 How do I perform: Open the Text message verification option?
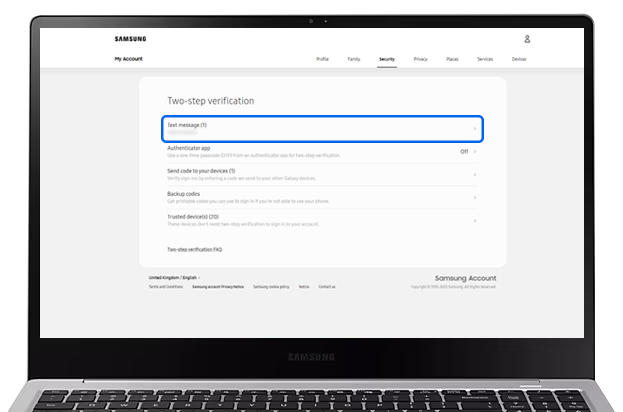tap(322, 128)
